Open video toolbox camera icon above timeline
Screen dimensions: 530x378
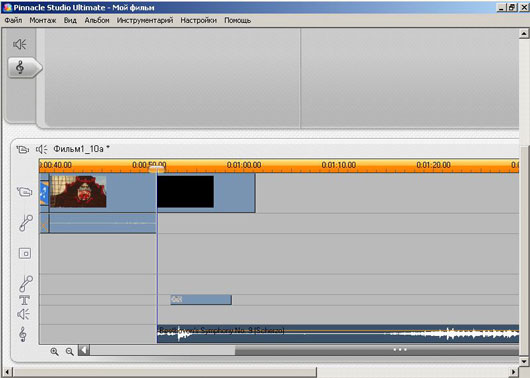[x=23, y=149]
